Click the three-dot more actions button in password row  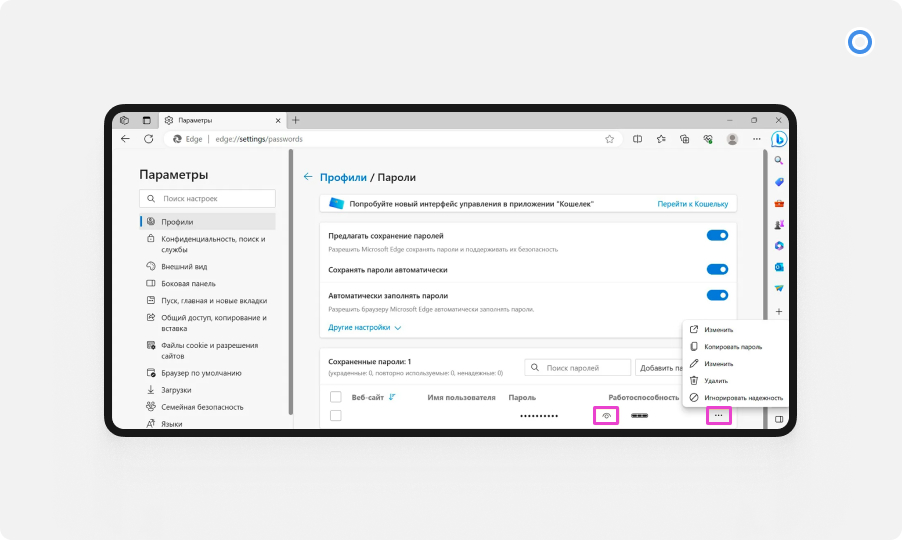tap(718, 415)
